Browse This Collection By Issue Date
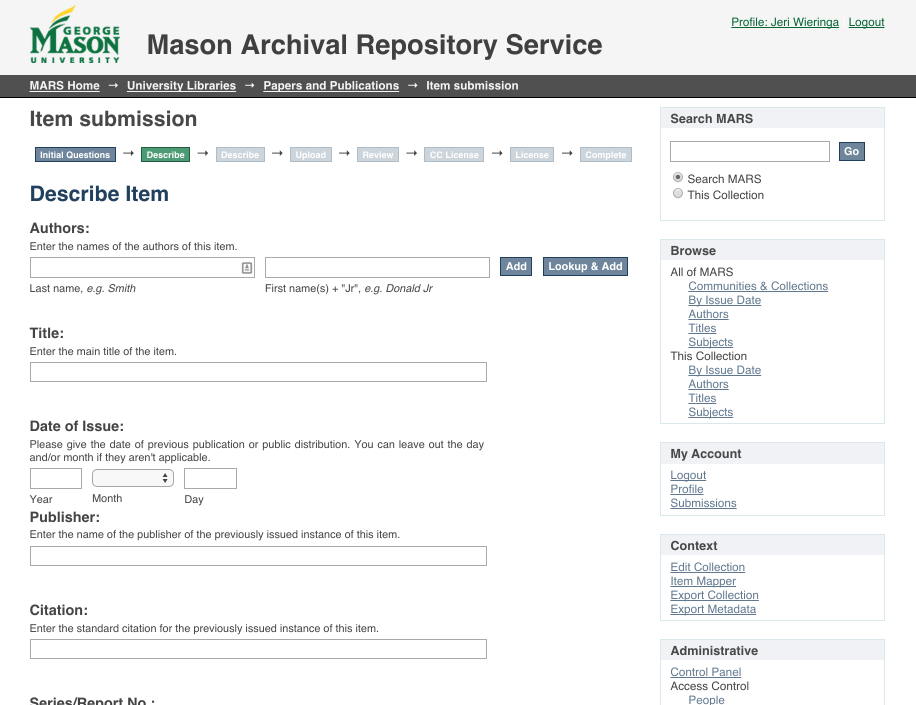The image size is (916, 705). [x=724, y=370]
